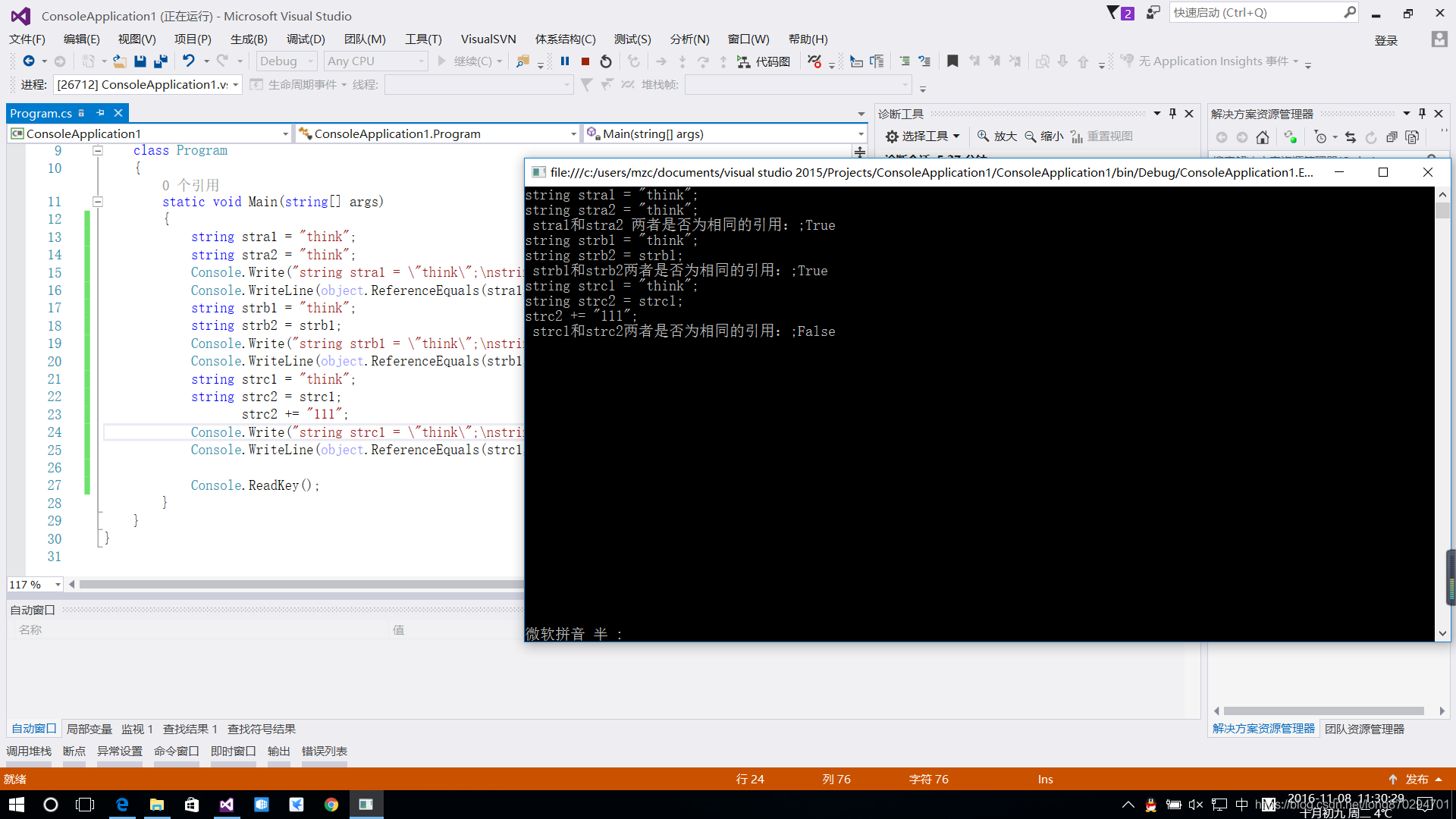Click the Navigate Backward arrow icon
1456x819 pixels.
tap(29, 61)
